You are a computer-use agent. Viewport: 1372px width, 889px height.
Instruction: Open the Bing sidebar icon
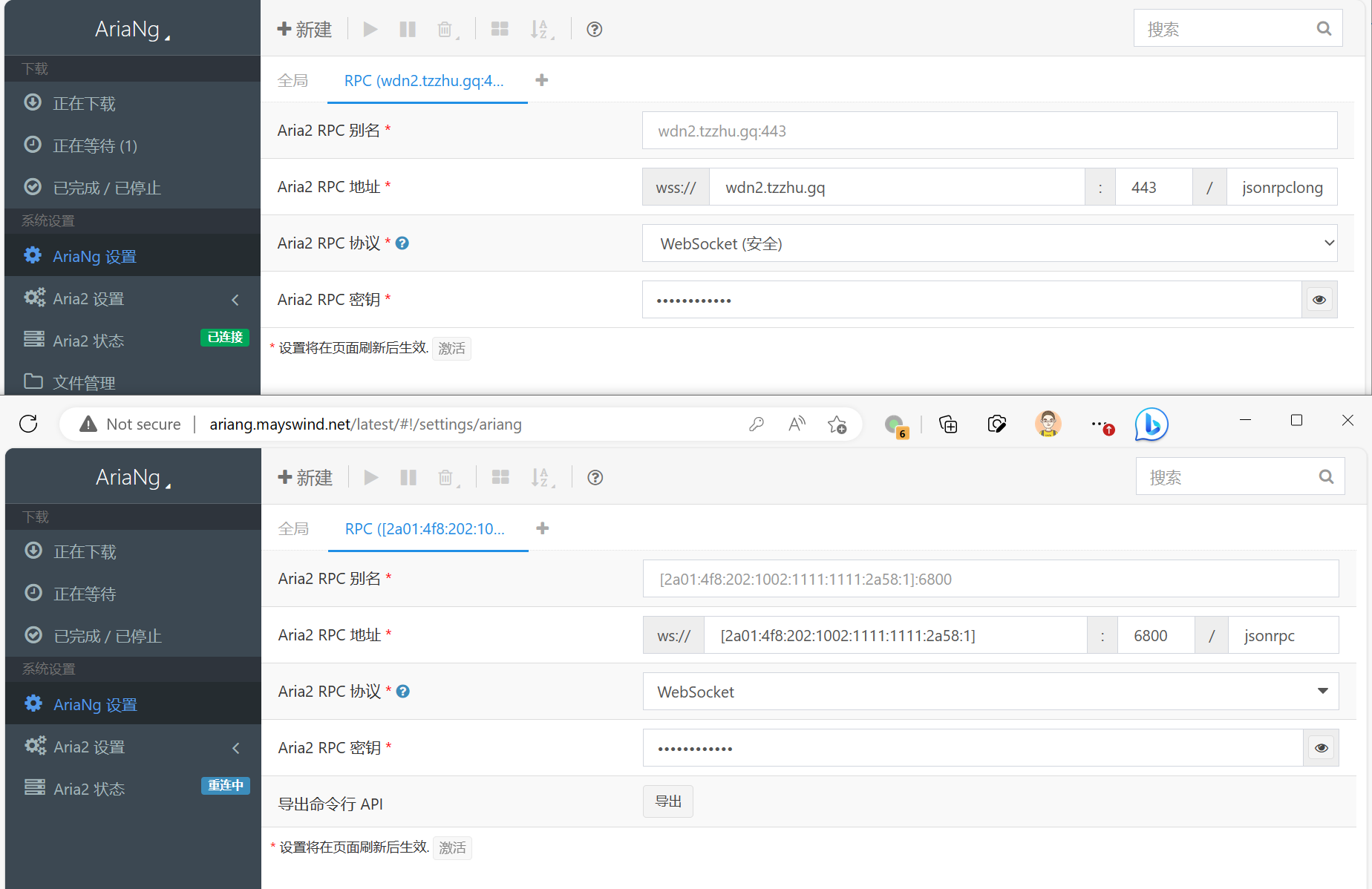1151,424
